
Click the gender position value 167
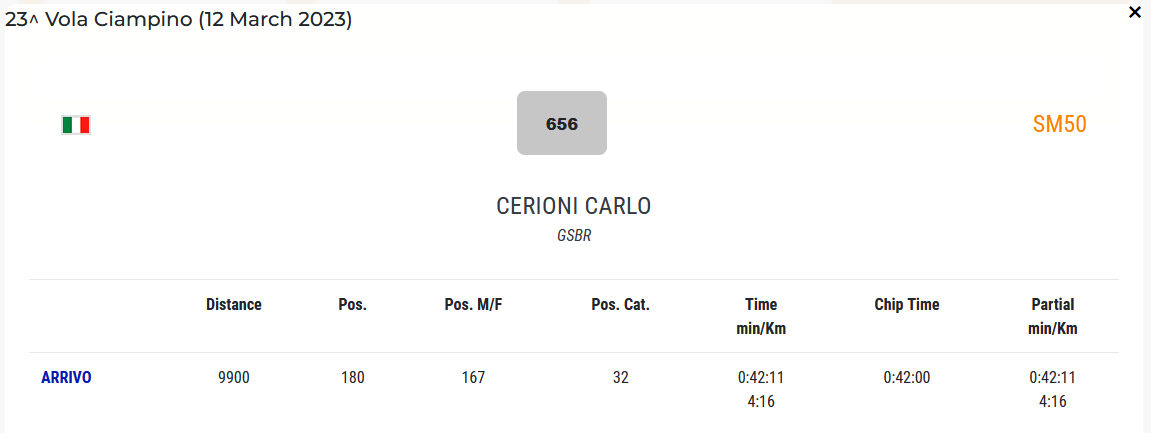pyautogui.click(x=473, y=377)
